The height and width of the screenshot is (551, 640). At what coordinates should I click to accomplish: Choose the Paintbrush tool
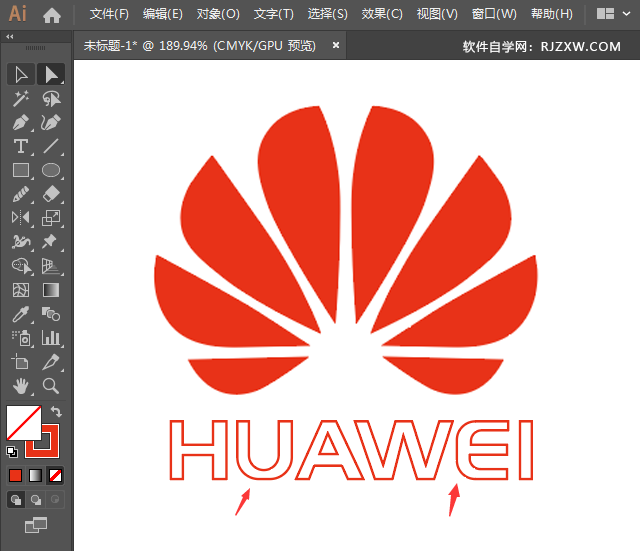point(21,194)
